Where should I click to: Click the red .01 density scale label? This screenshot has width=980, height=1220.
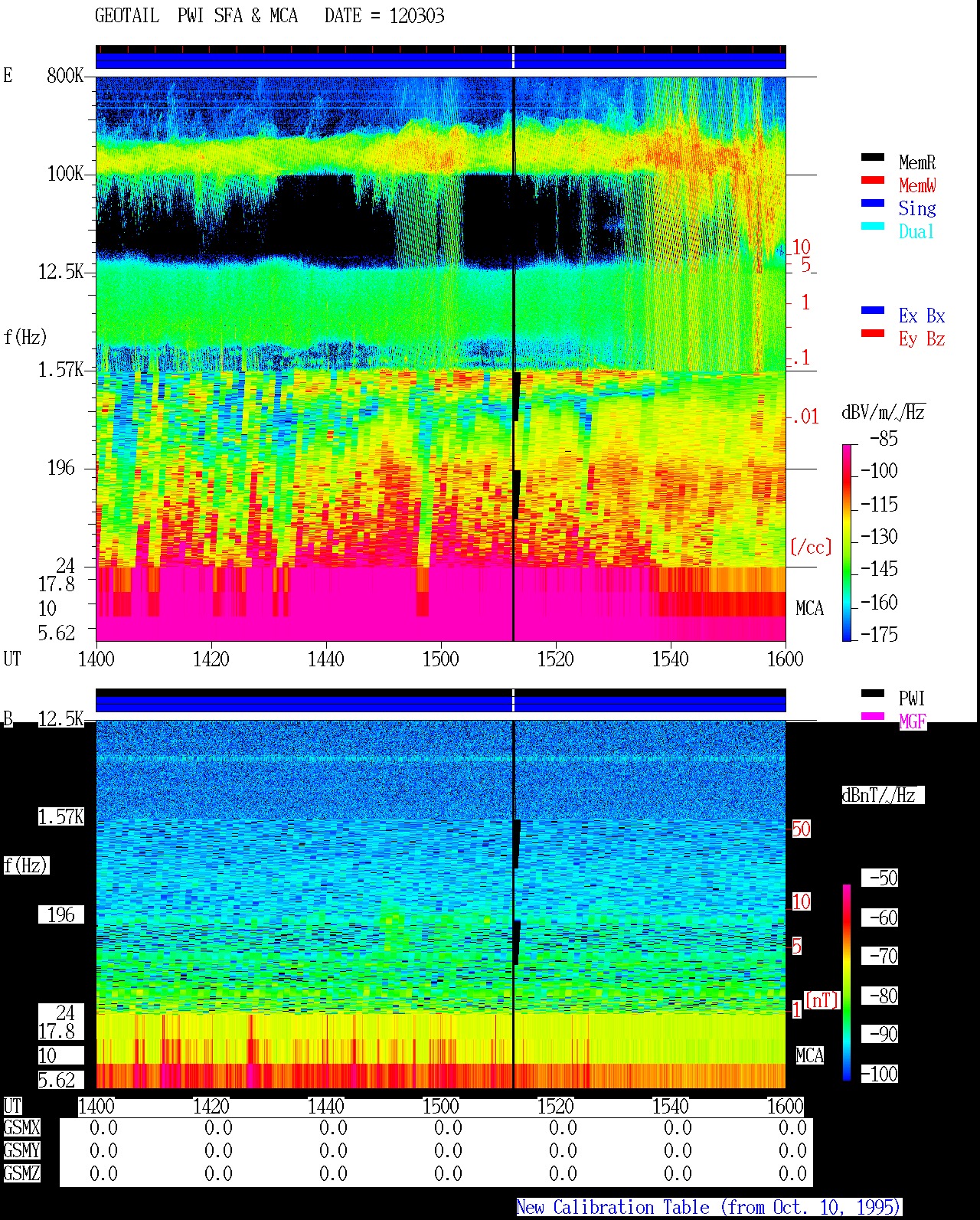pos(805,417)
